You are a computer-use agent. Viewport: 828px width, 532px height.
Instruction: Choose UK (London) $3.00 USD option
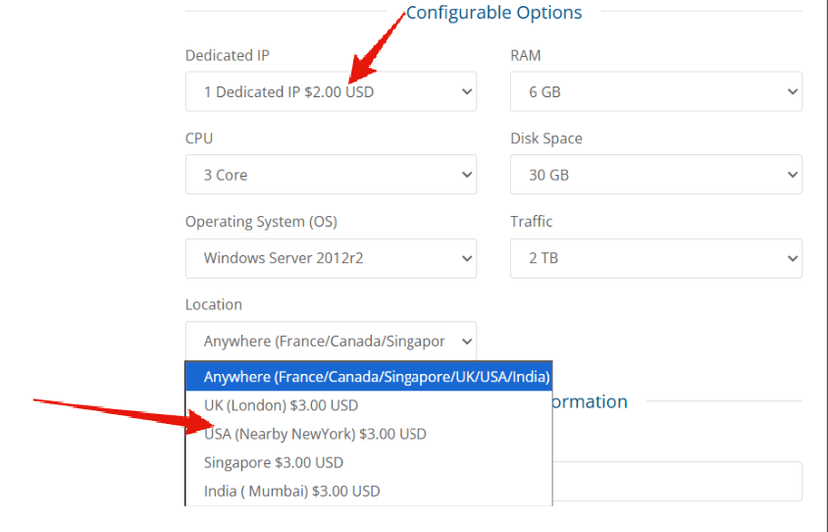coord(281,405)
